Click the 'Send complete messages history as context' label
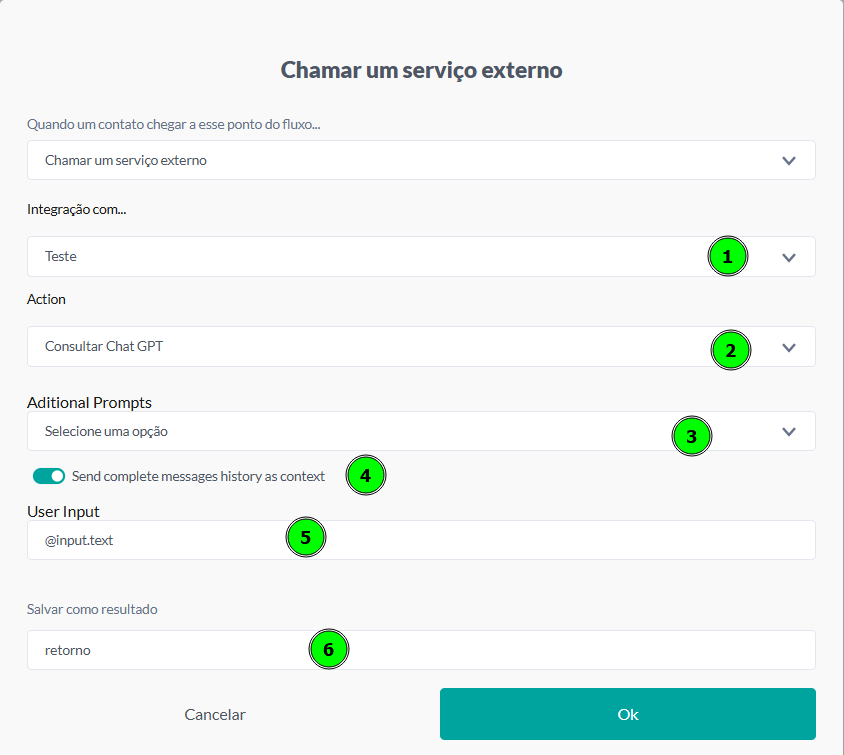 (x=198, y=476)
